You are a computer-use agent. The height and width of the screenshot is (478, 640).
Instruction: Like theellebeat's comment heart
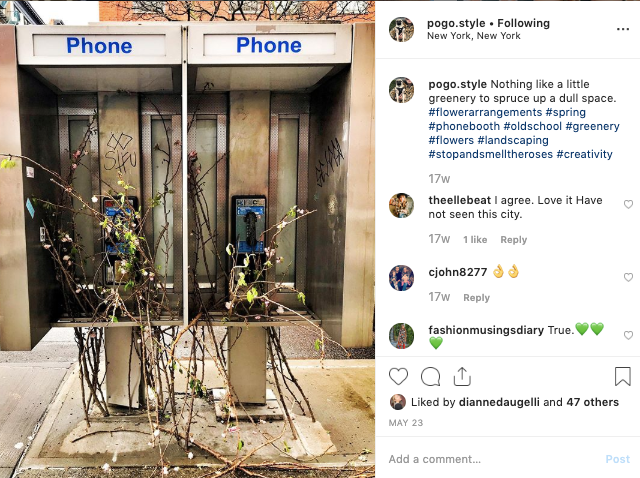628,204
